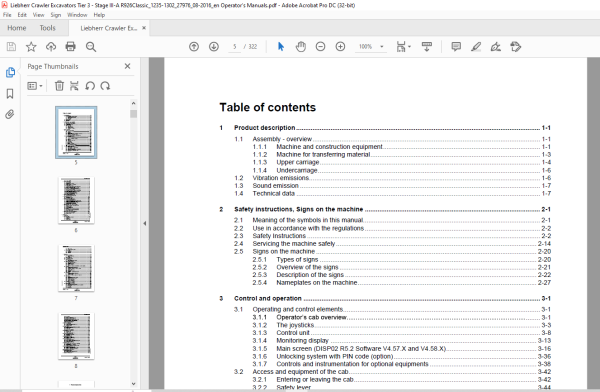The height and width of the screenshot is (392, 600).
Task: Click the current page number field
Action: pyautogui.click(x=235, y=47)
